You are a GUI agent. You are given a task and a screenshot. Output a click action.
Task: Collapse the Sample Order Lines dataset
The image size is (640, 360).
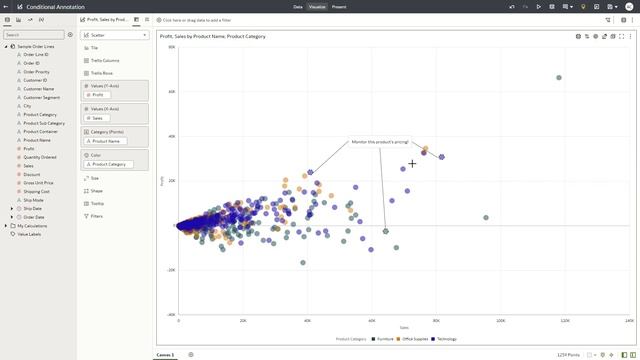tap(6, 47)
